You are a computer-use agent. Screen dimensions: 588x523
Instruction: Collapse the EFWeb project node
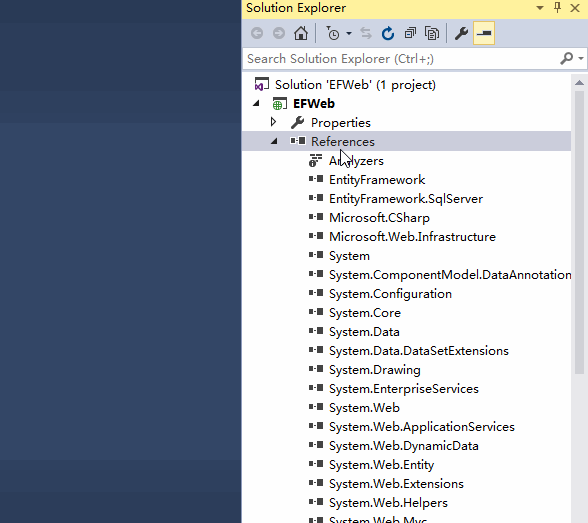click(256, 103)
